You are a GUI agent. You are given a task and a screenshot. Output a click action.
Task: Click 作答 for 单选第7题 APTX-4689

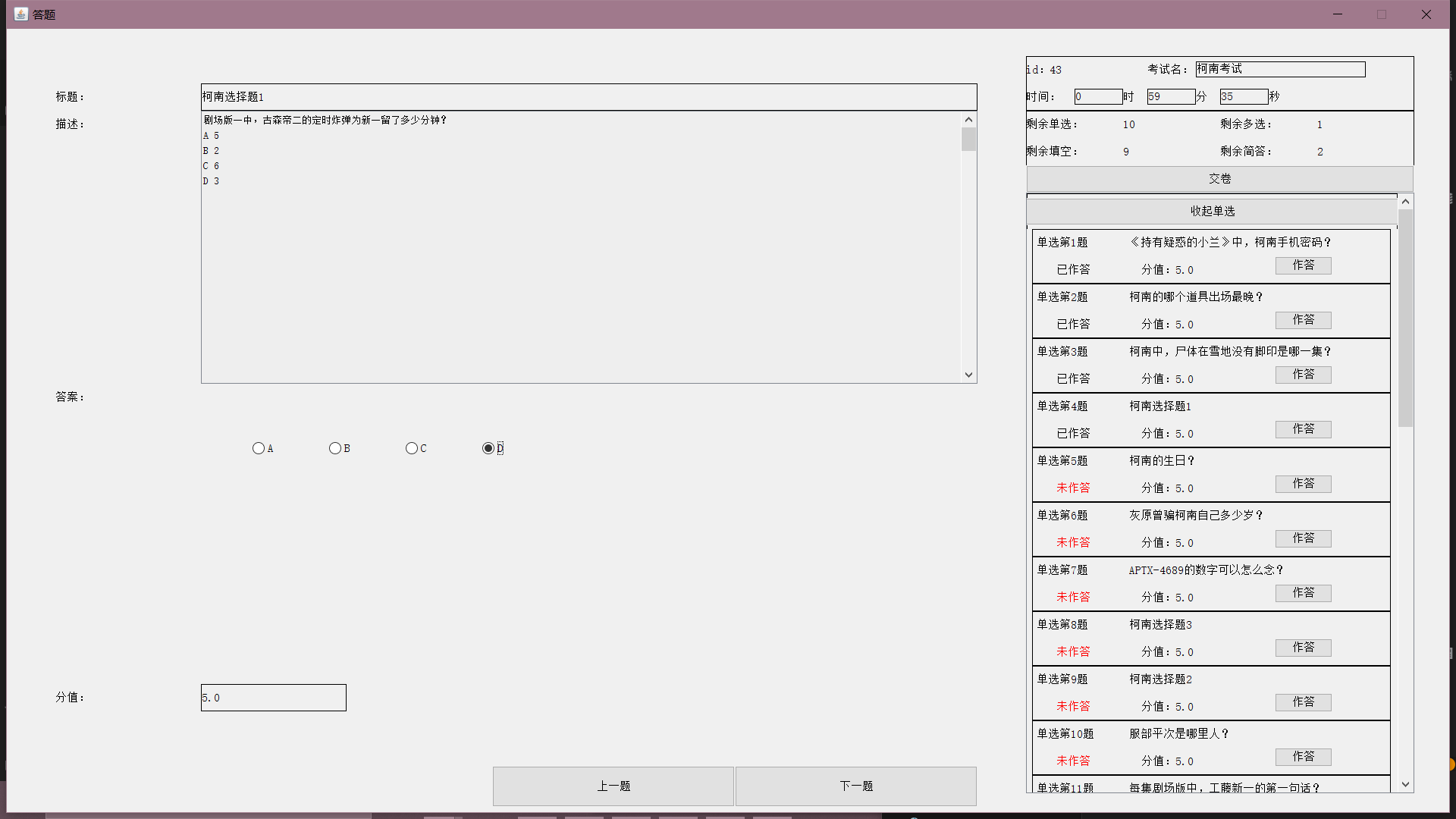coord(1303,593)
